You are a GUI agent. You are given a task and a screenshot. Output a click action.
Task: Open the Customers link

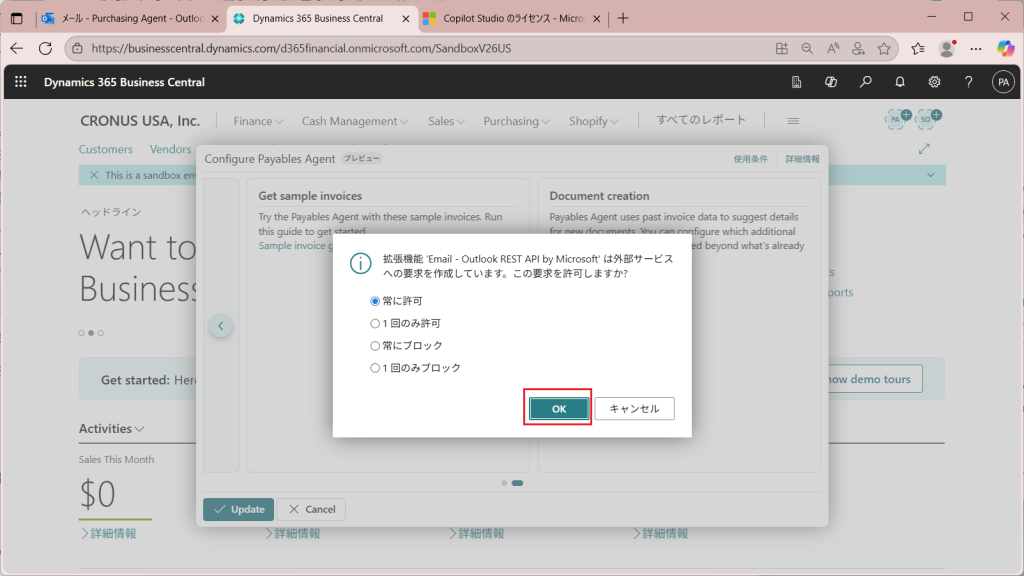pyautogui.click(x=106, y=149)
